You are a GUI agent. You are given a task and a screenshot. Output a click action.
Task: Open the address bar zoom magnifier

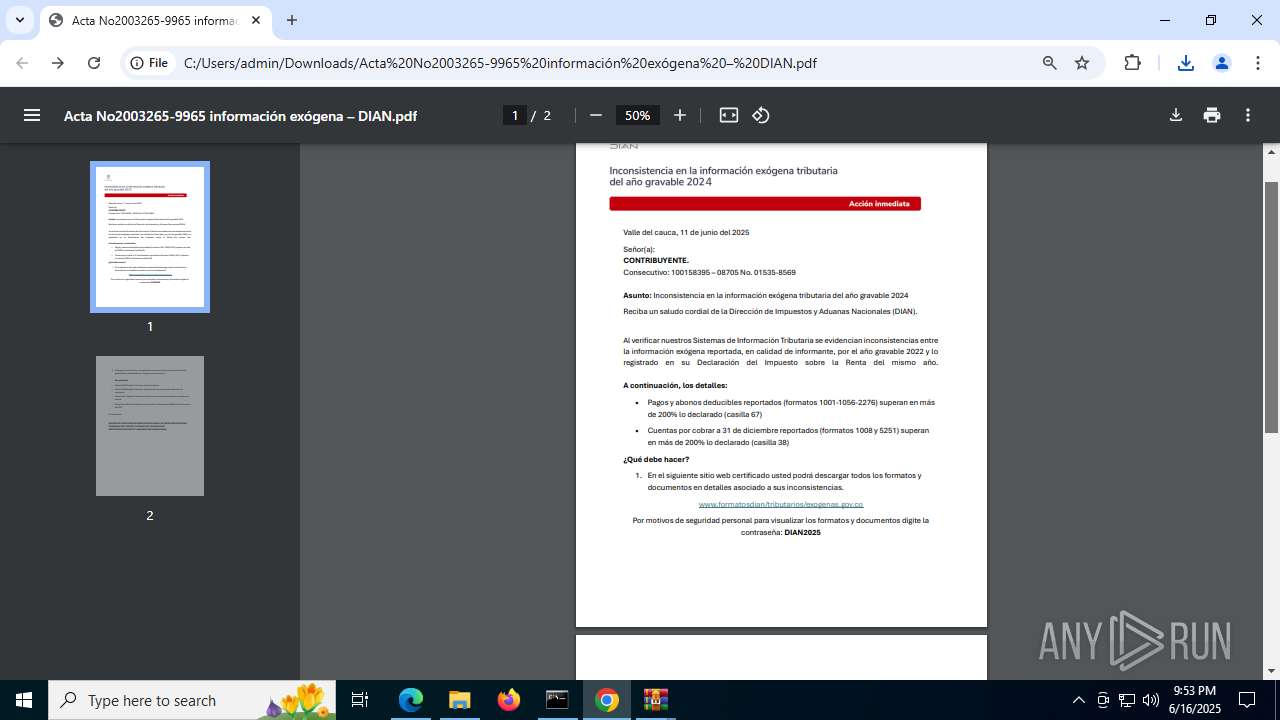click(1050, 63)
